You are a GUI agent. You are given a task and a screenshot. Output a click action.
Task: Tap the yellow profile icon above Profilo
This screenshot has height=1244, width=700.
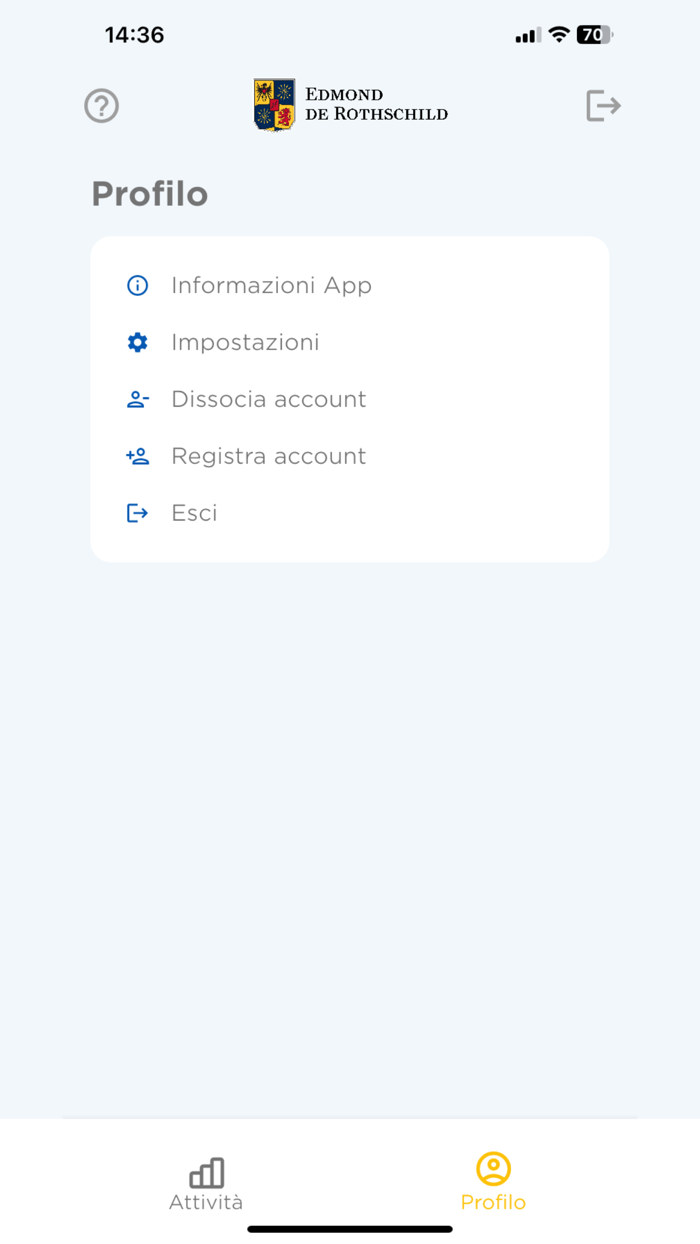point(492,1166)
